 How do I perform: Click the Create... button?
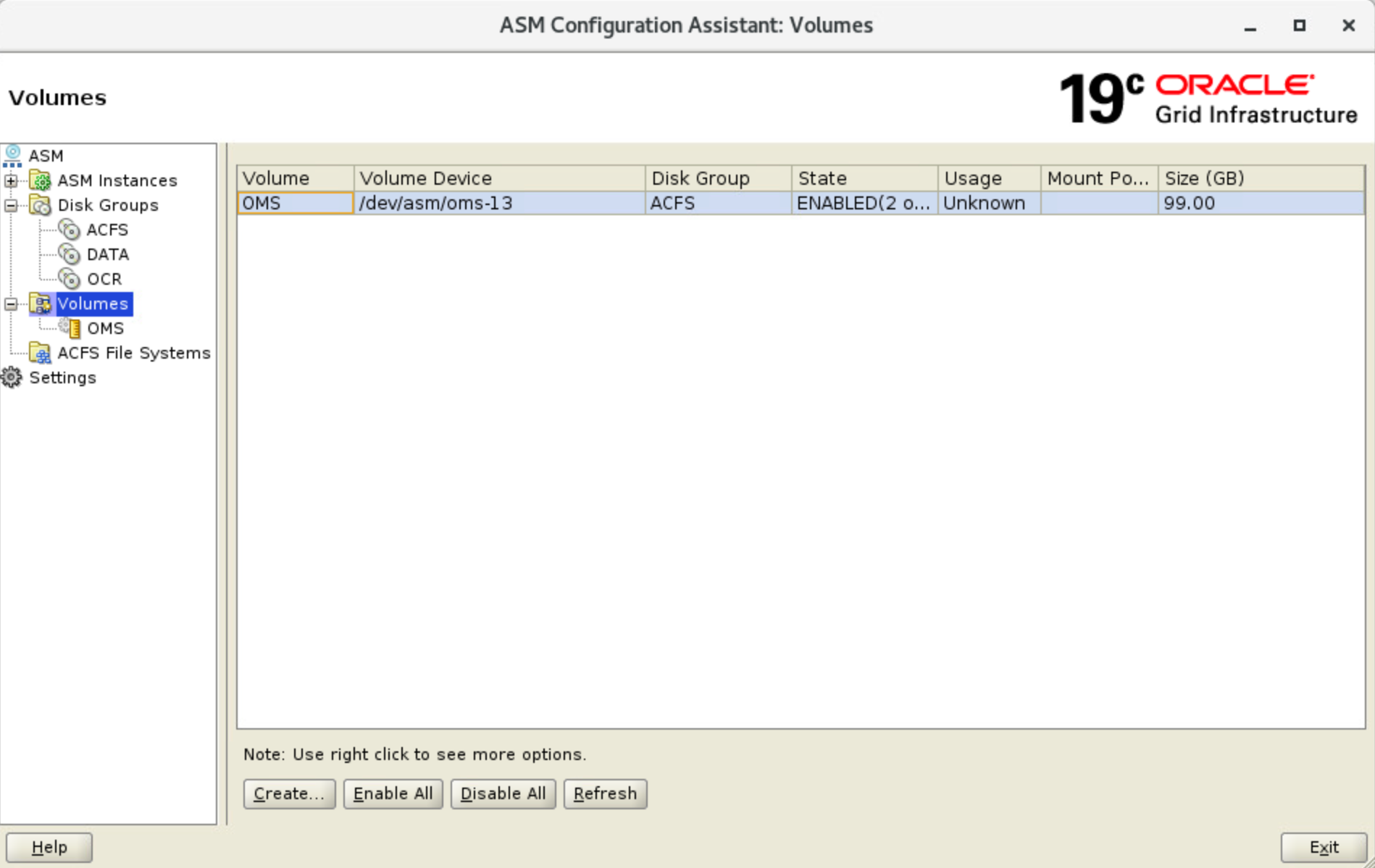click(289, 793)
